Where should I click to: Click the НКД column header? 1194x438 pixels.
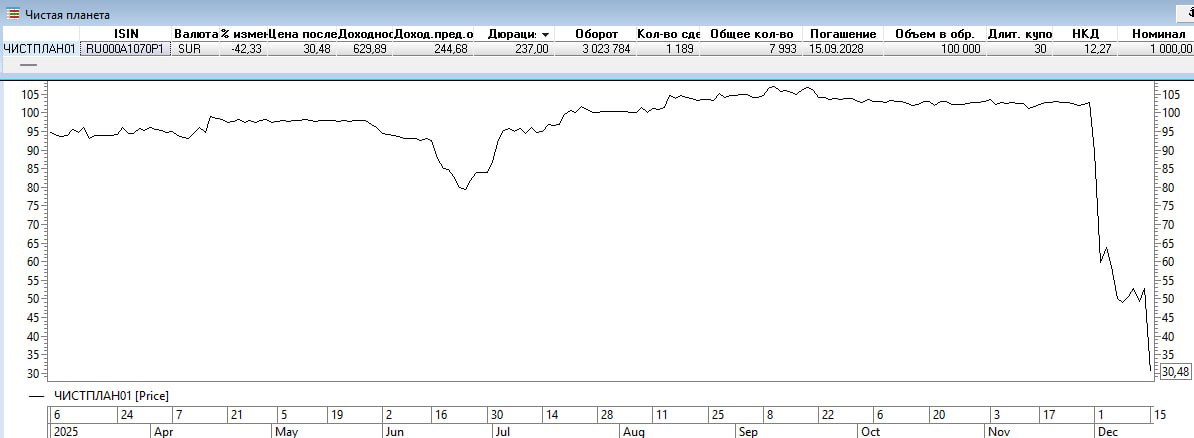(1085, 34)
